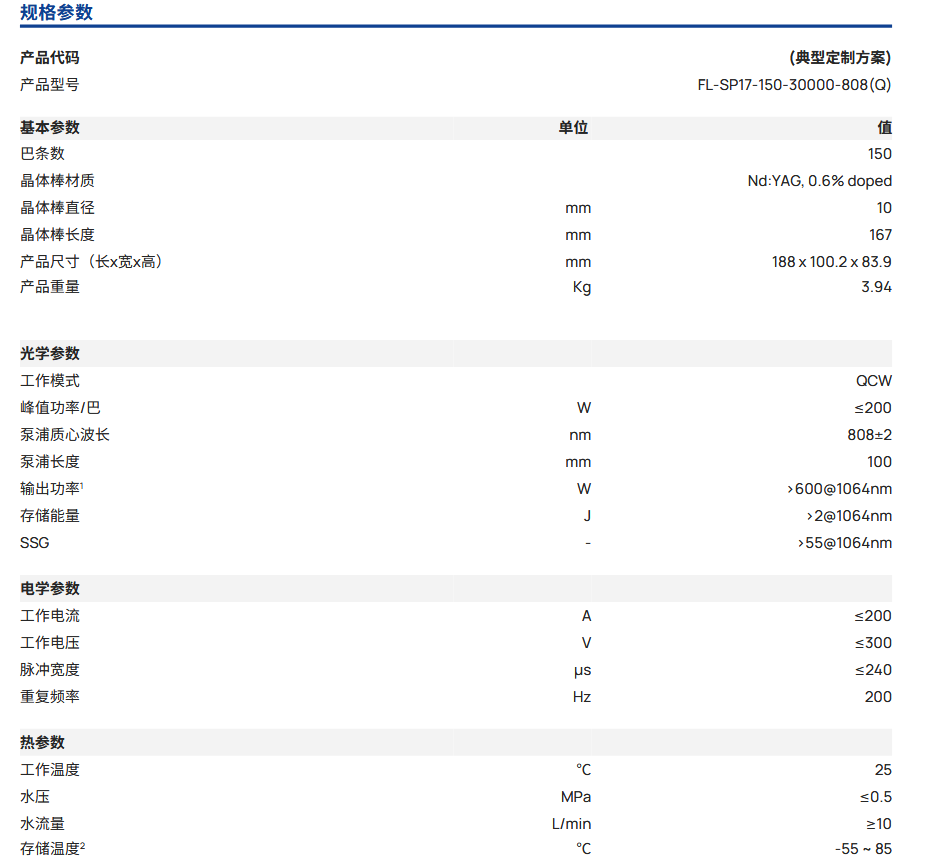This screenshot has width=944, height=864.
Task: Click the 输出功率 row label
Action: click(50, 489)
